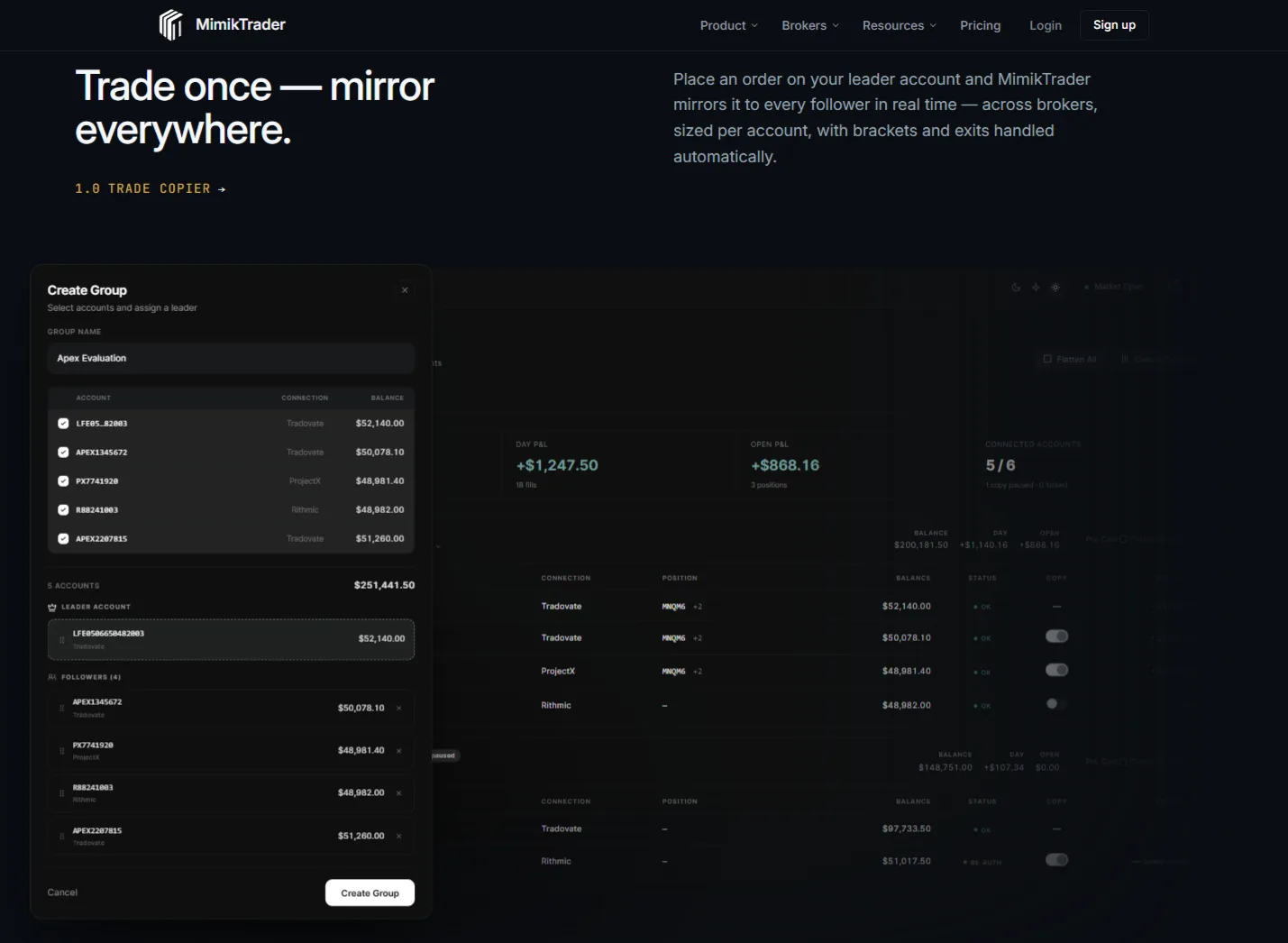Select the moon dark-theme icon
Viewport: 1288px width, 943px height.
coord(1016,288)
